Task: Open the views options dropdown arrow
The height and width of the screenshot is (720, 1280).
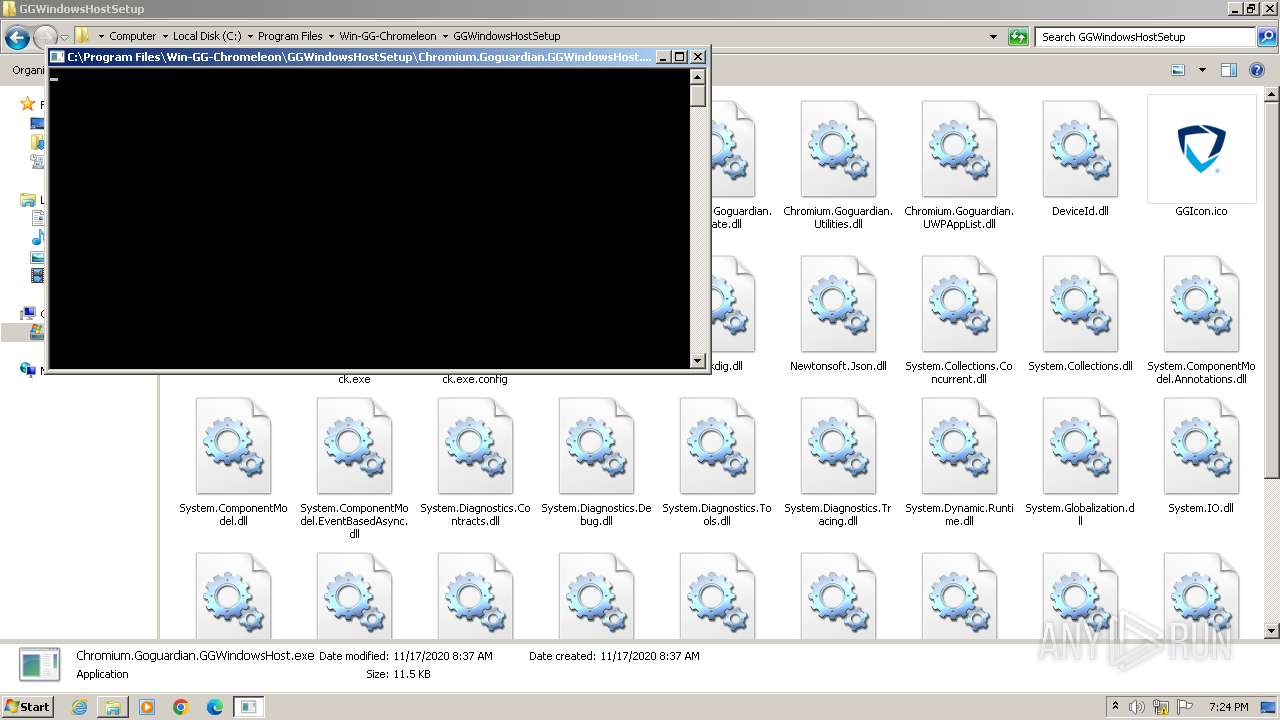Action: 1202,70
